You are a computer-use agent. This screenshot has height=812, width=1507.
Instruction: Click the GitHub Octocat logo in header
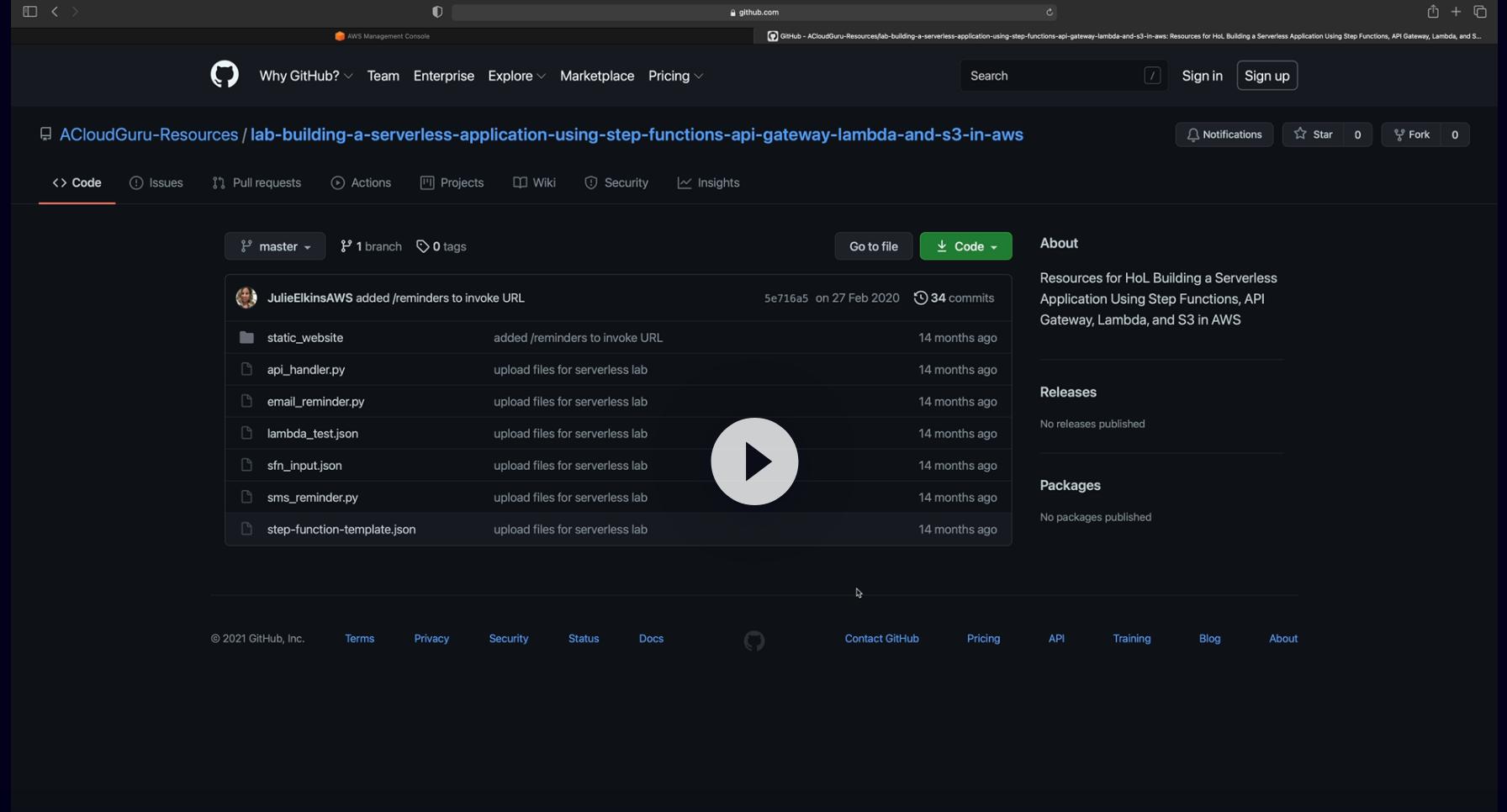225,75
